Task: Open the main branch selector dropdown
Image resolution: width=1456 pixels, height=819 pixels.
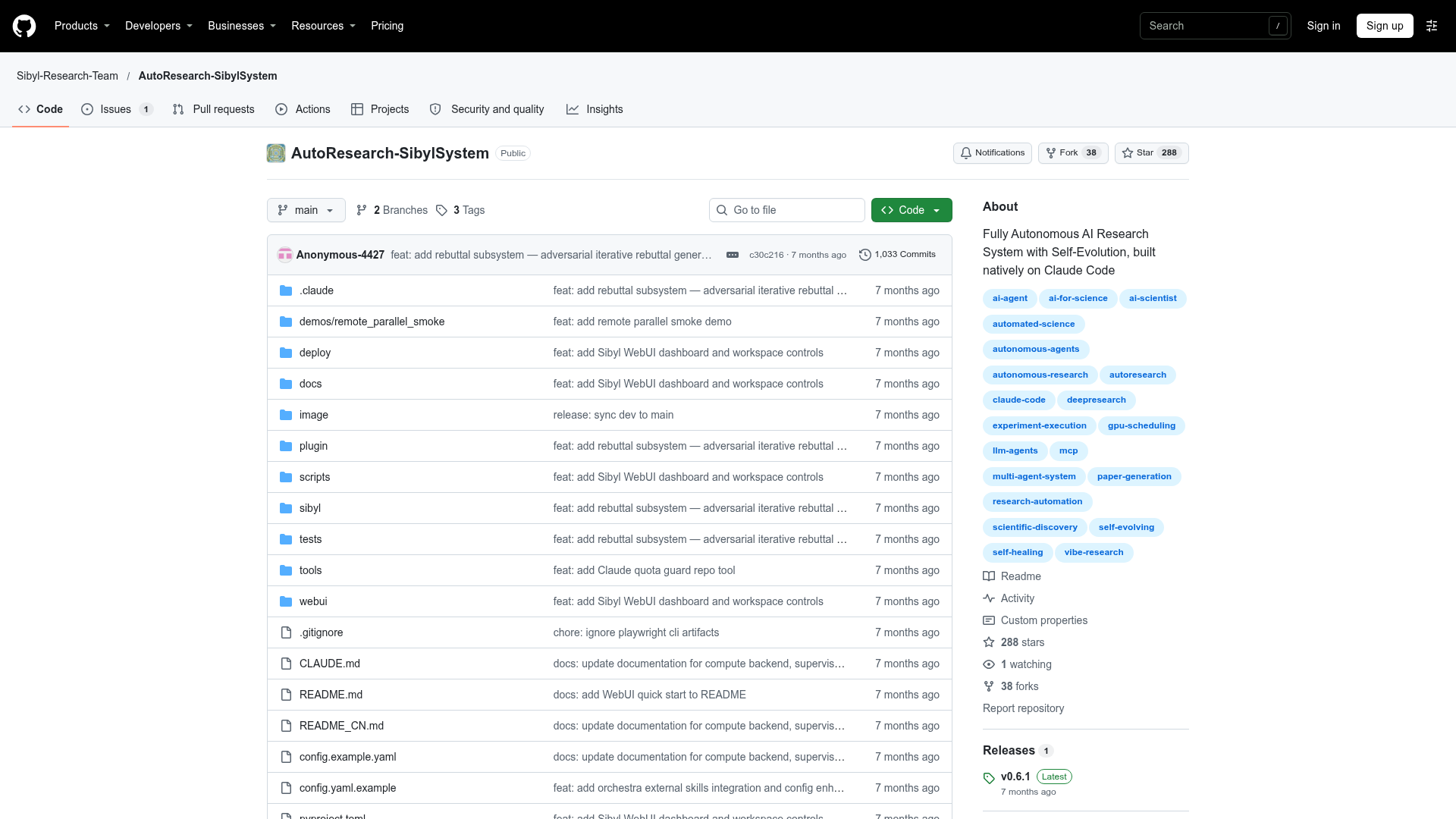Action: (306, 210)
